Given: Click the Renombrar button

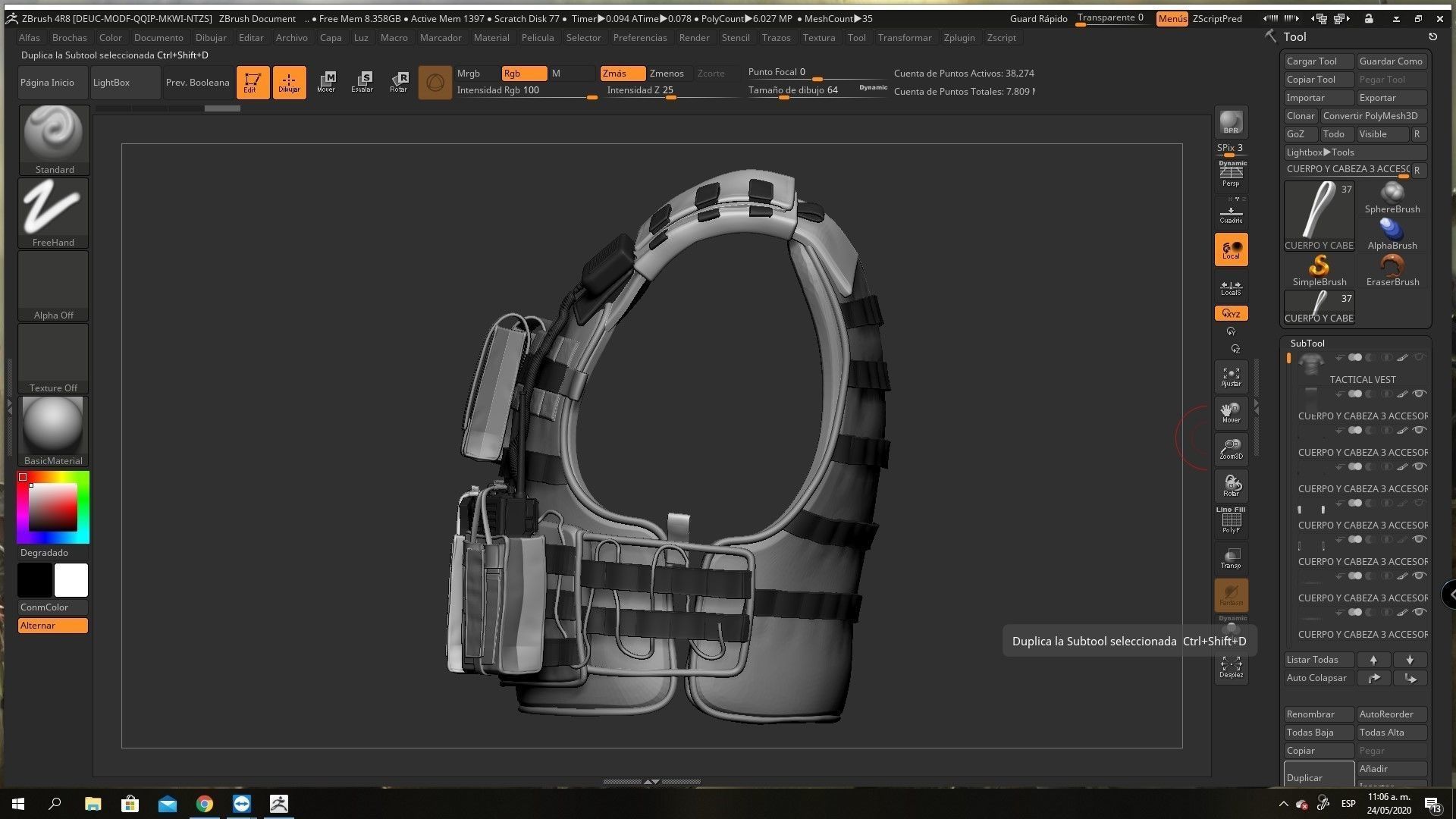Looking at the screenshot, I should click(1319, 714).
